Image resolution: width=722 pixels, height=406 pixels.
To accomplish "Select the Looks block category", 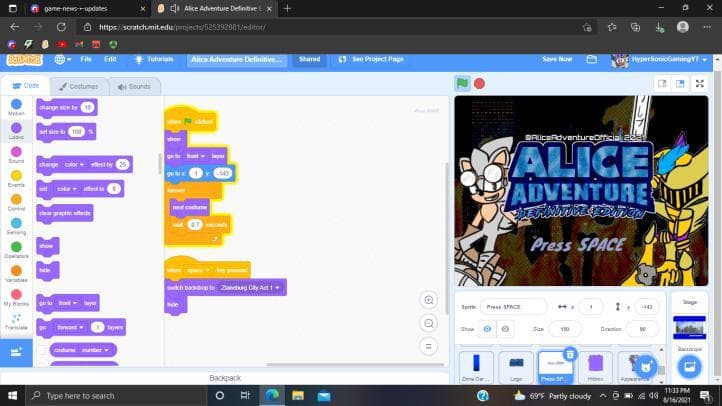I will coord(16,131).
